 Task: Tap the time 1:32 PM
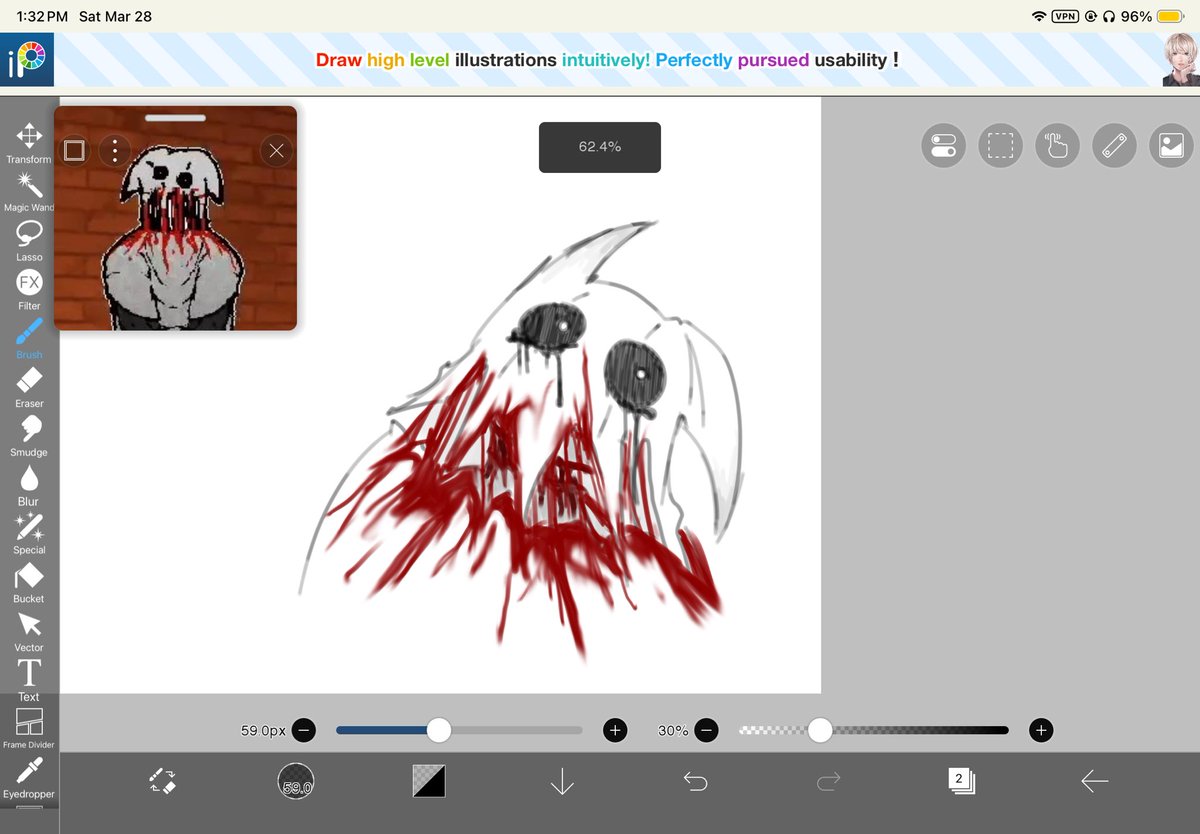[42, 17]
